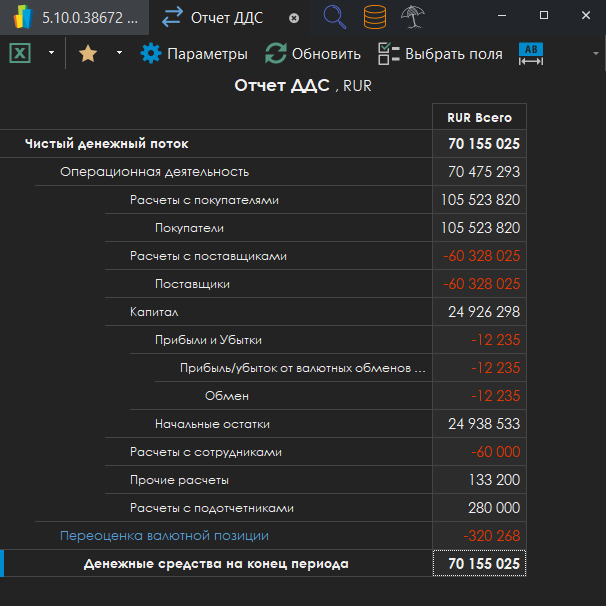Collapse the Операционная деятельность row
The width and height of the screenshot is (606, 606).
click(x=154, y=172)
